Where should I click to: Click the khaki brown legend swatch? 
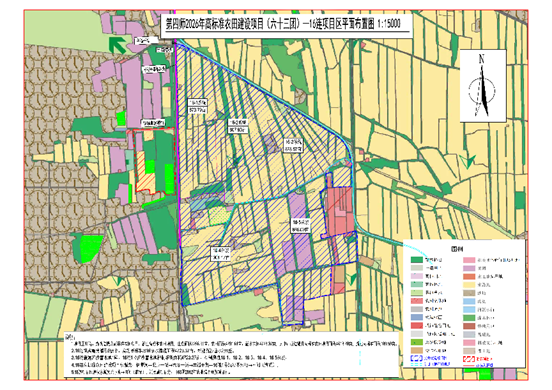point(469,293)
